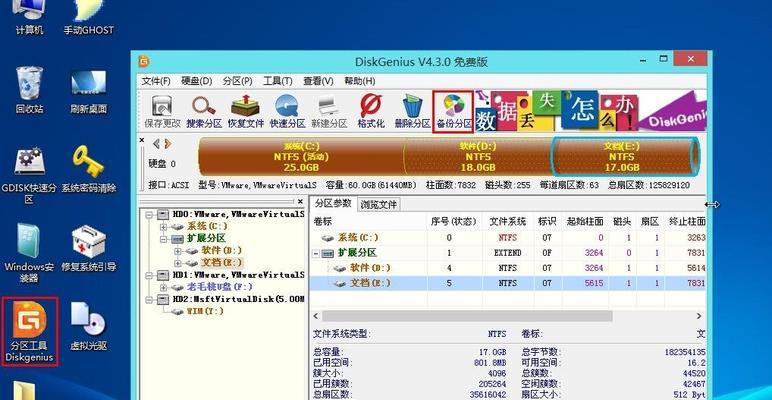
Task: Choose the 格式化 format icon
Action: [371, 112]
